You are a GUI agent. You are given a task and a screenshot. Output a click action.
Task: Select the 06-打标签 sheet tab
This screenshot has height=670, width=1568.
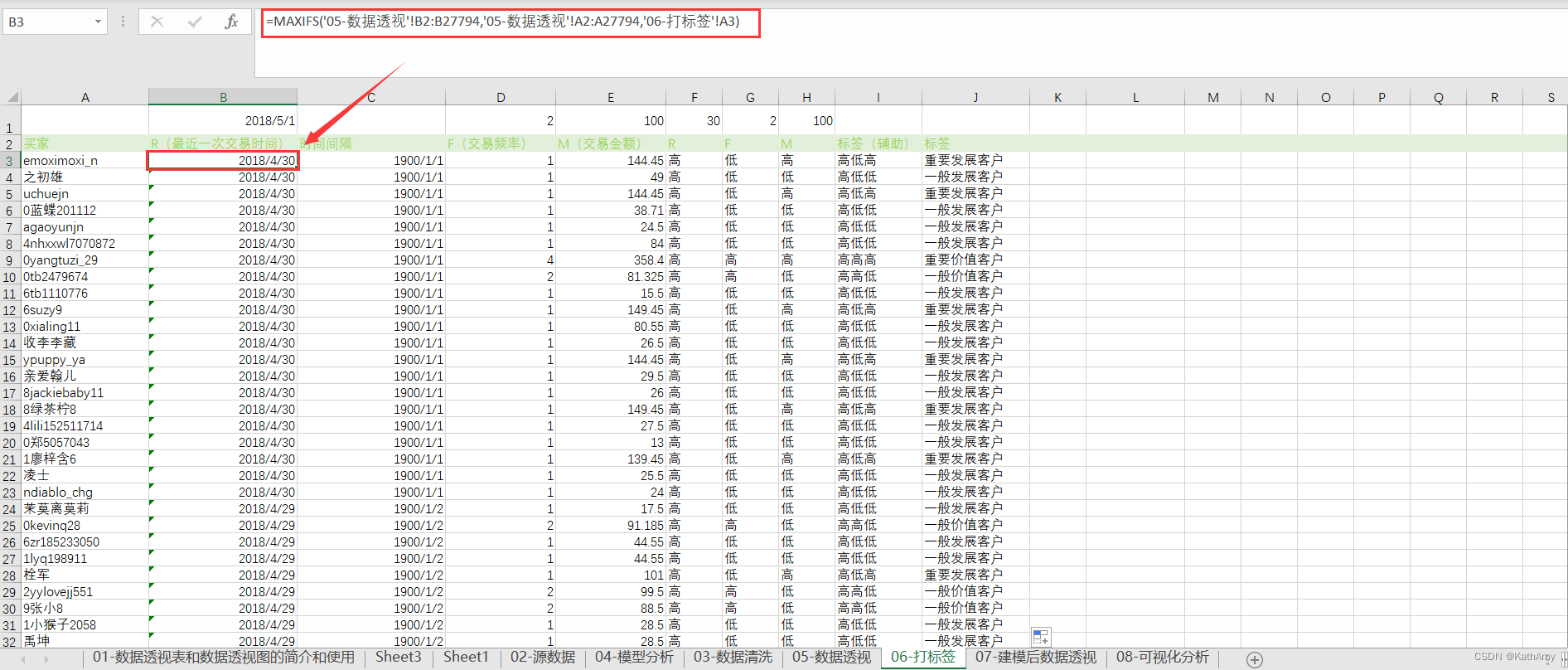[922, 657]
